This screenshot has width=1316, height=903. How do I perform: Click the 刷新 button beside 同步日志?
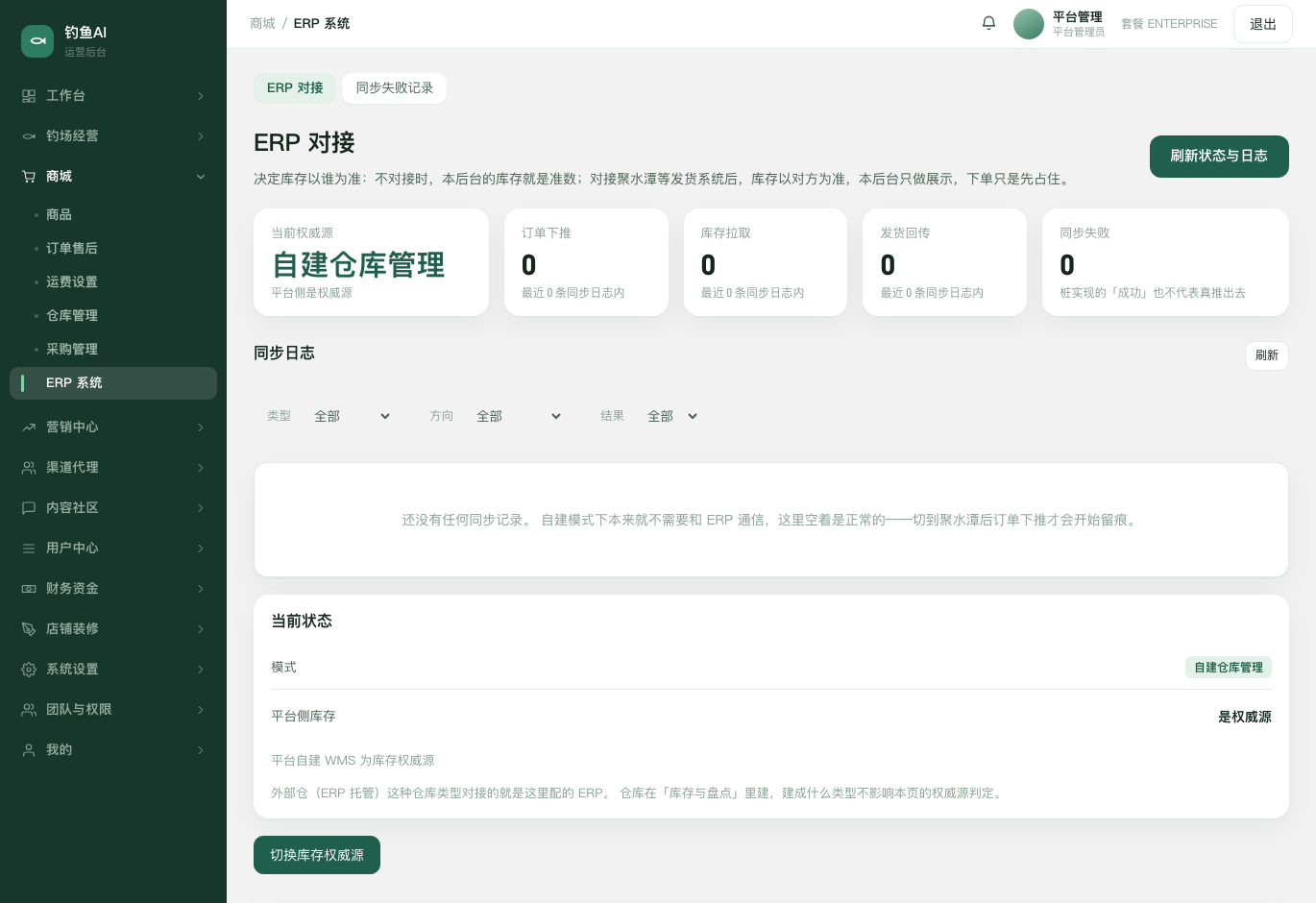tap(1267, 355)
